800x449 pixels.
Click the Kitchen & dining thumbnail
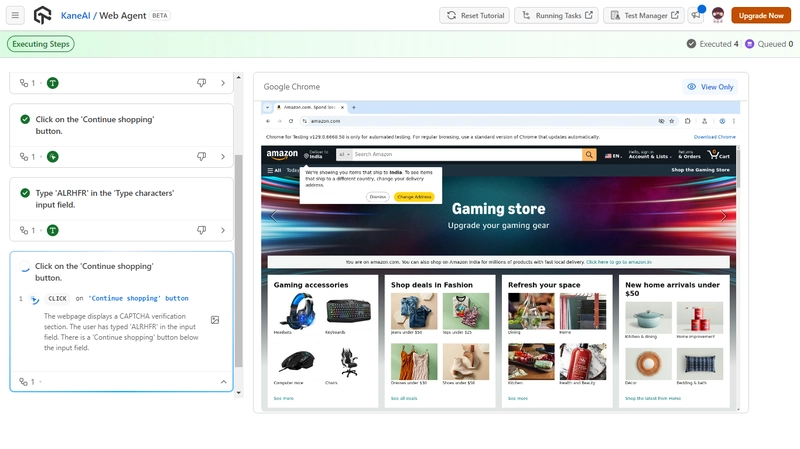[648, 317]
